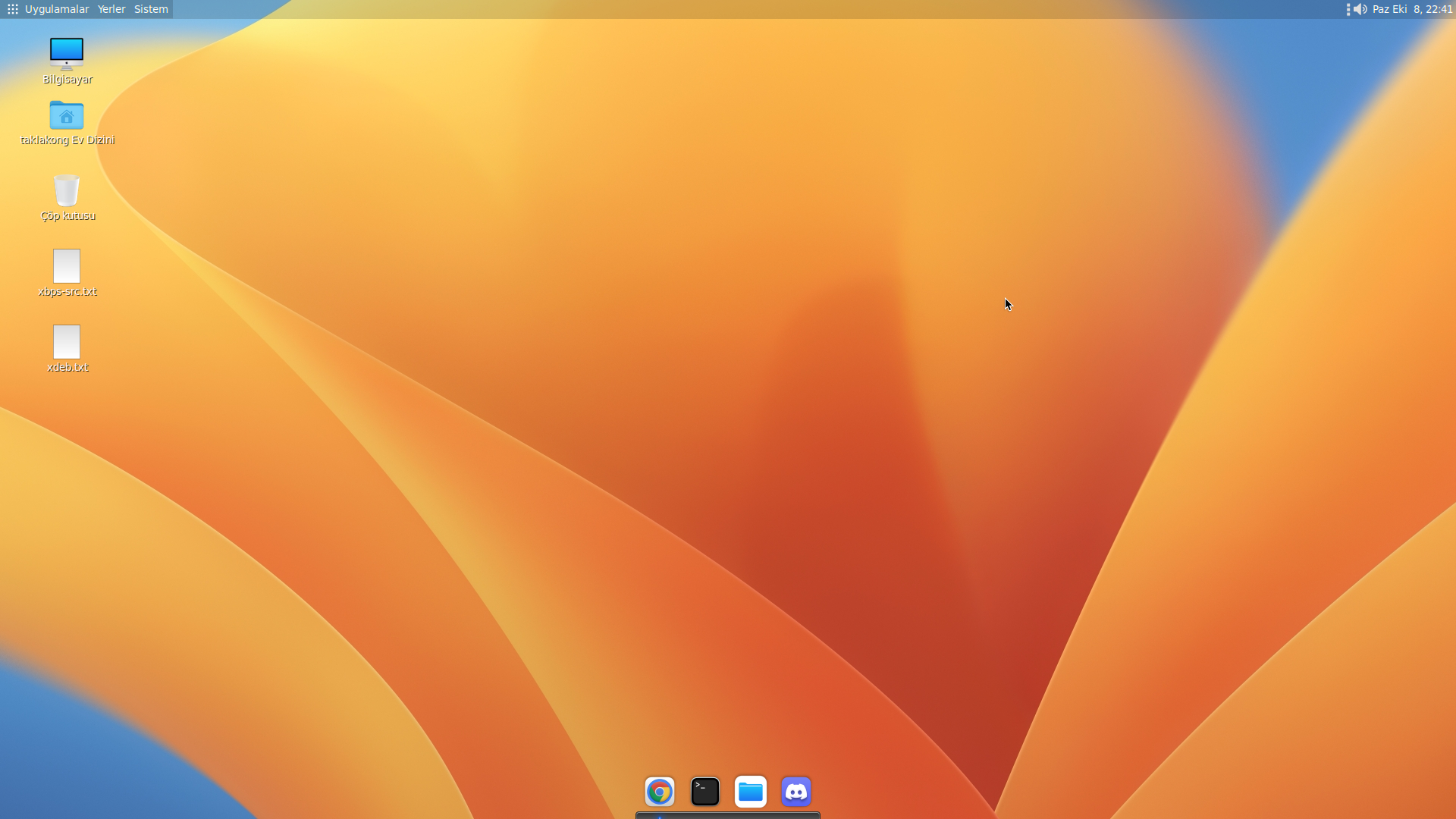The width and height of the screenshot is (1456, 819).
Task: Select the Bilgisayar computer desktop icon
Action: [x=67, y=54]
